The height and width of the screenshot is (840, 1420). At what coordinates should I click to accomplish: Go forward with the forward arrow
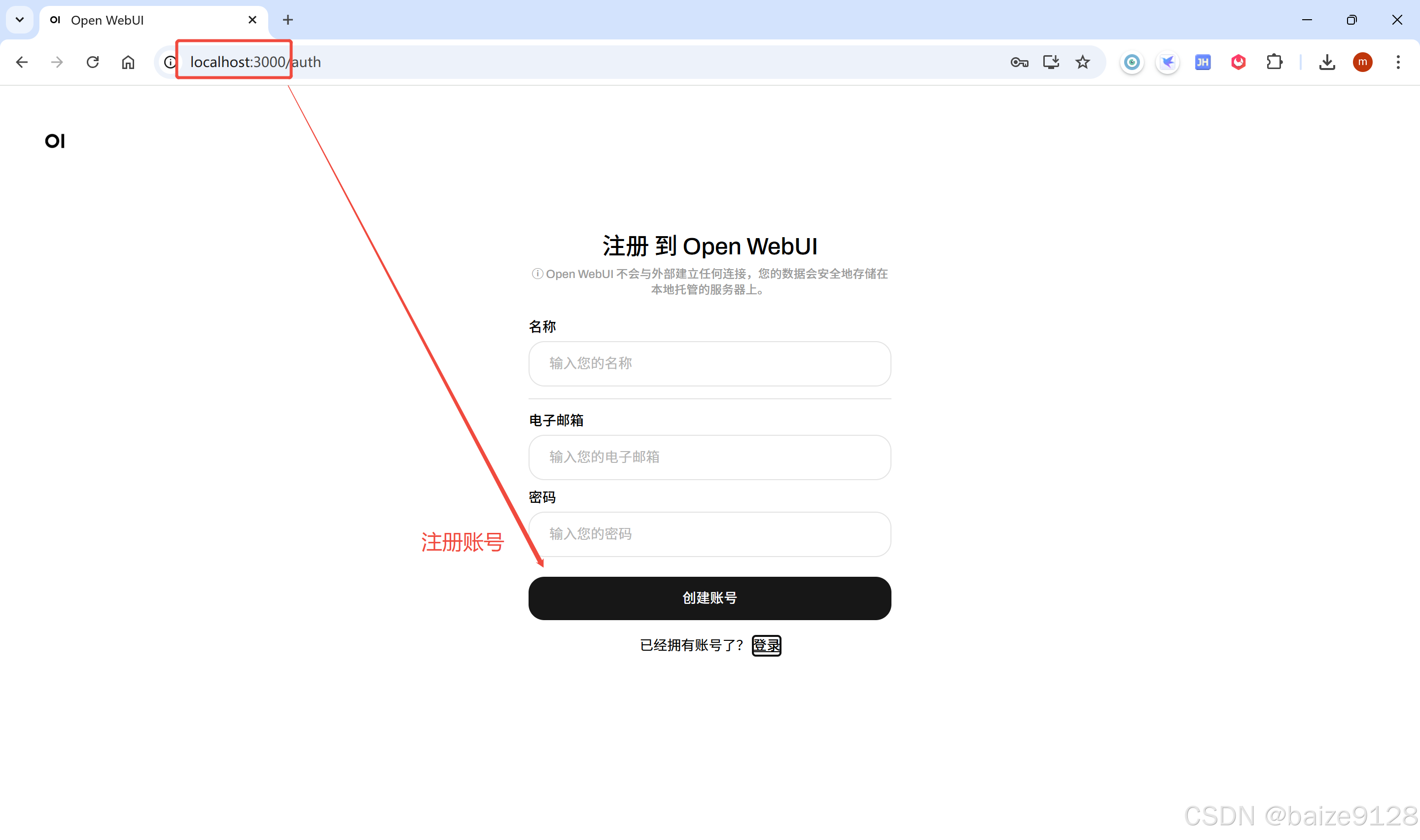coord(57,62)
